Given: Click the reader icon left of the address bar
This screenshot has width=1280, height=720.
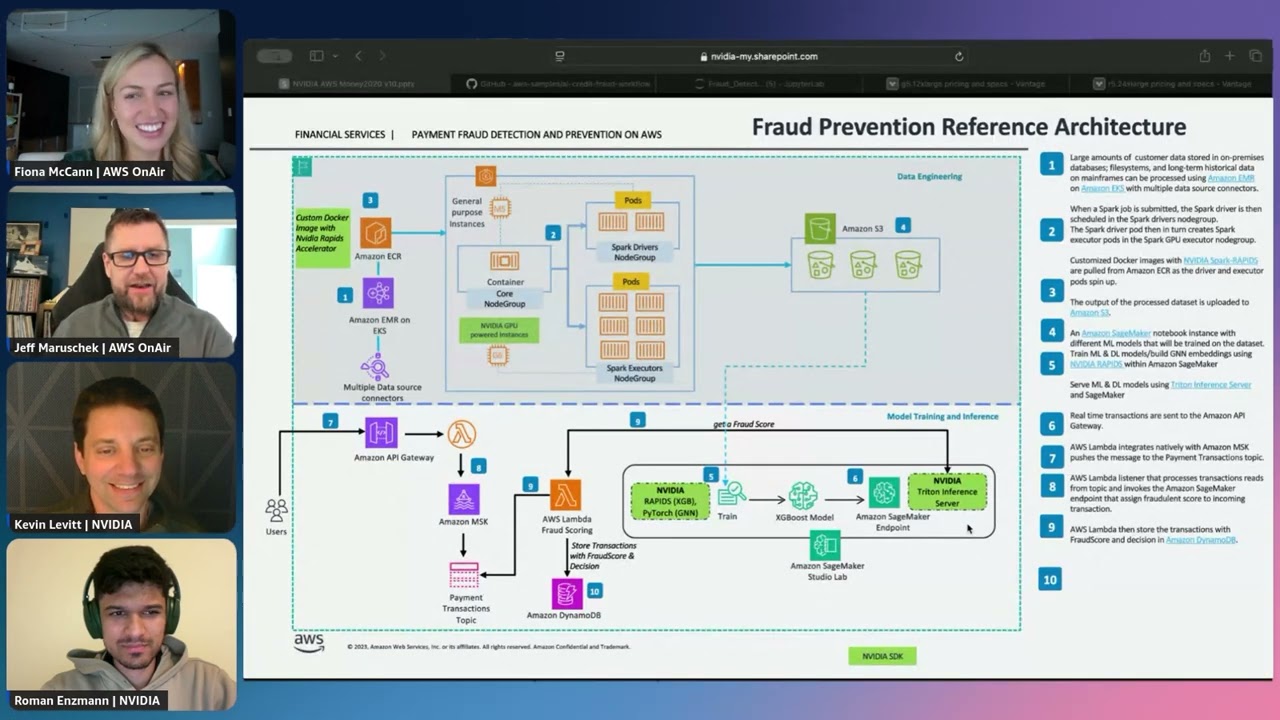Looking at the screenshot, I should pos(560,56).
